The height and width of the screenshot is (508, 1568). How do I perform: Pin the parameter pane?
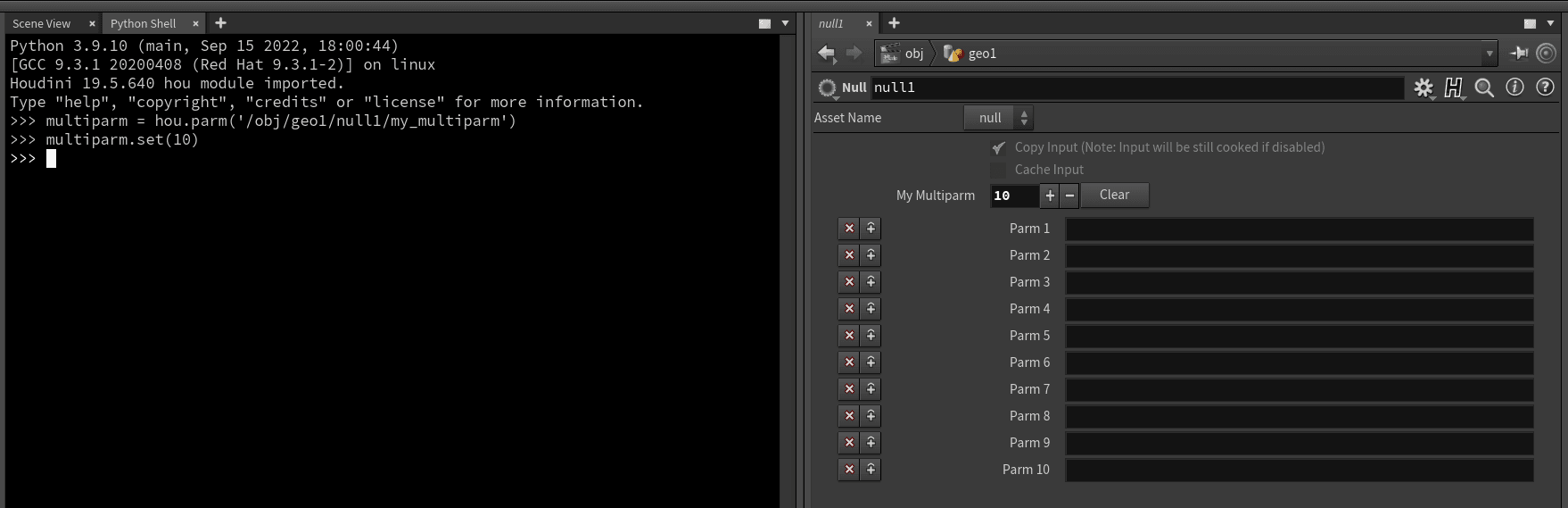tap(1518, 54)
